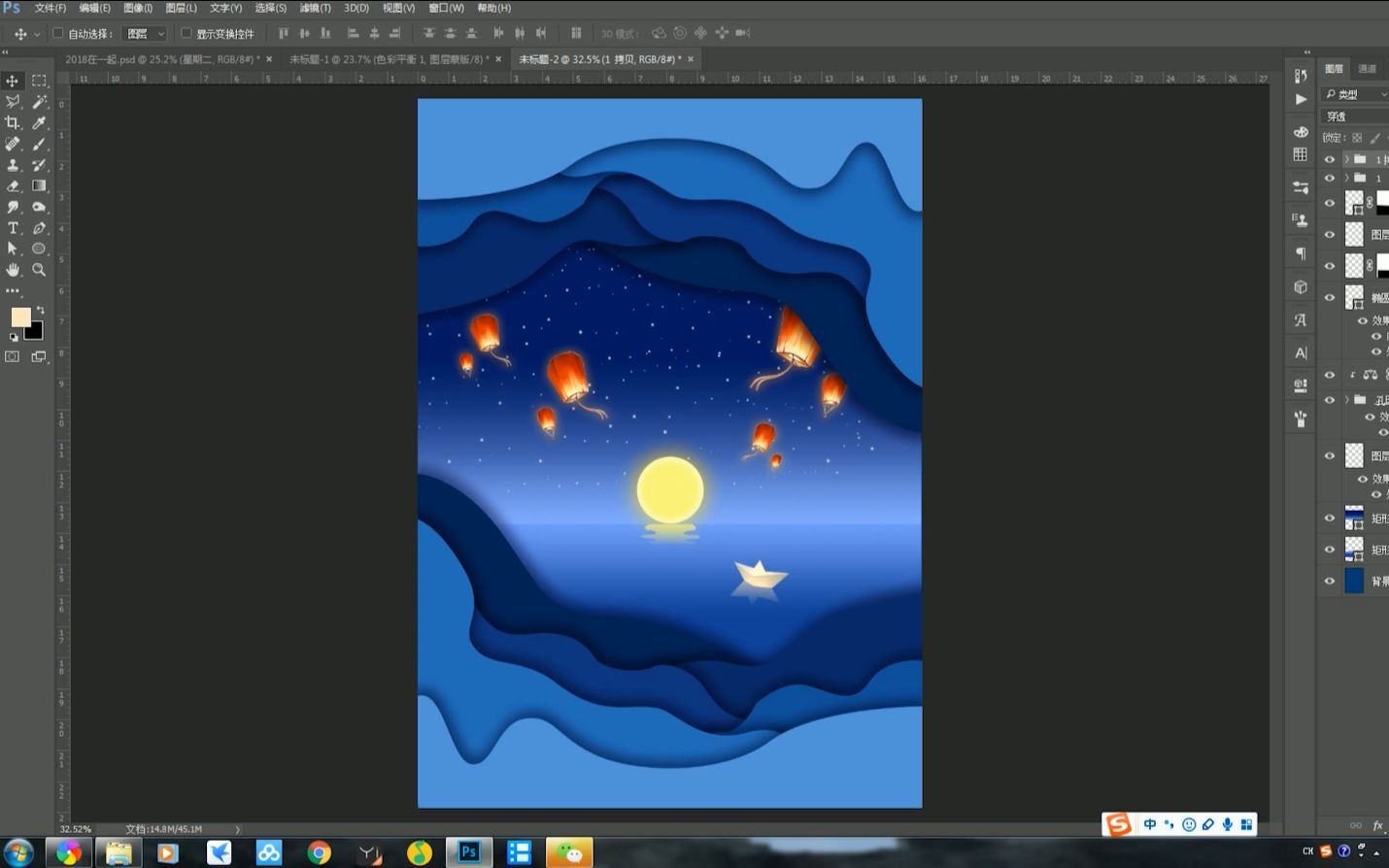
Task: Select the Eraser tool
Action: (13, 185)
